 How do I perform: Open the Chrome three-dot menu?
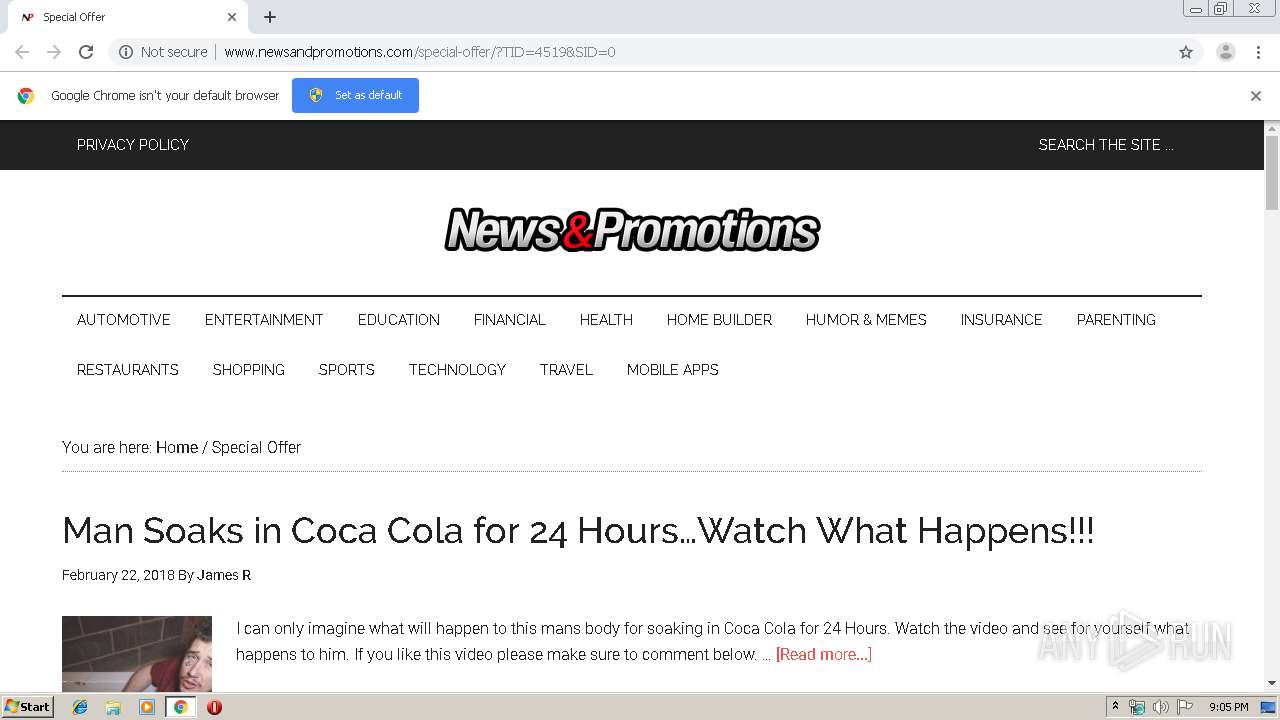pyautogui.click(x=1258, y=52)
